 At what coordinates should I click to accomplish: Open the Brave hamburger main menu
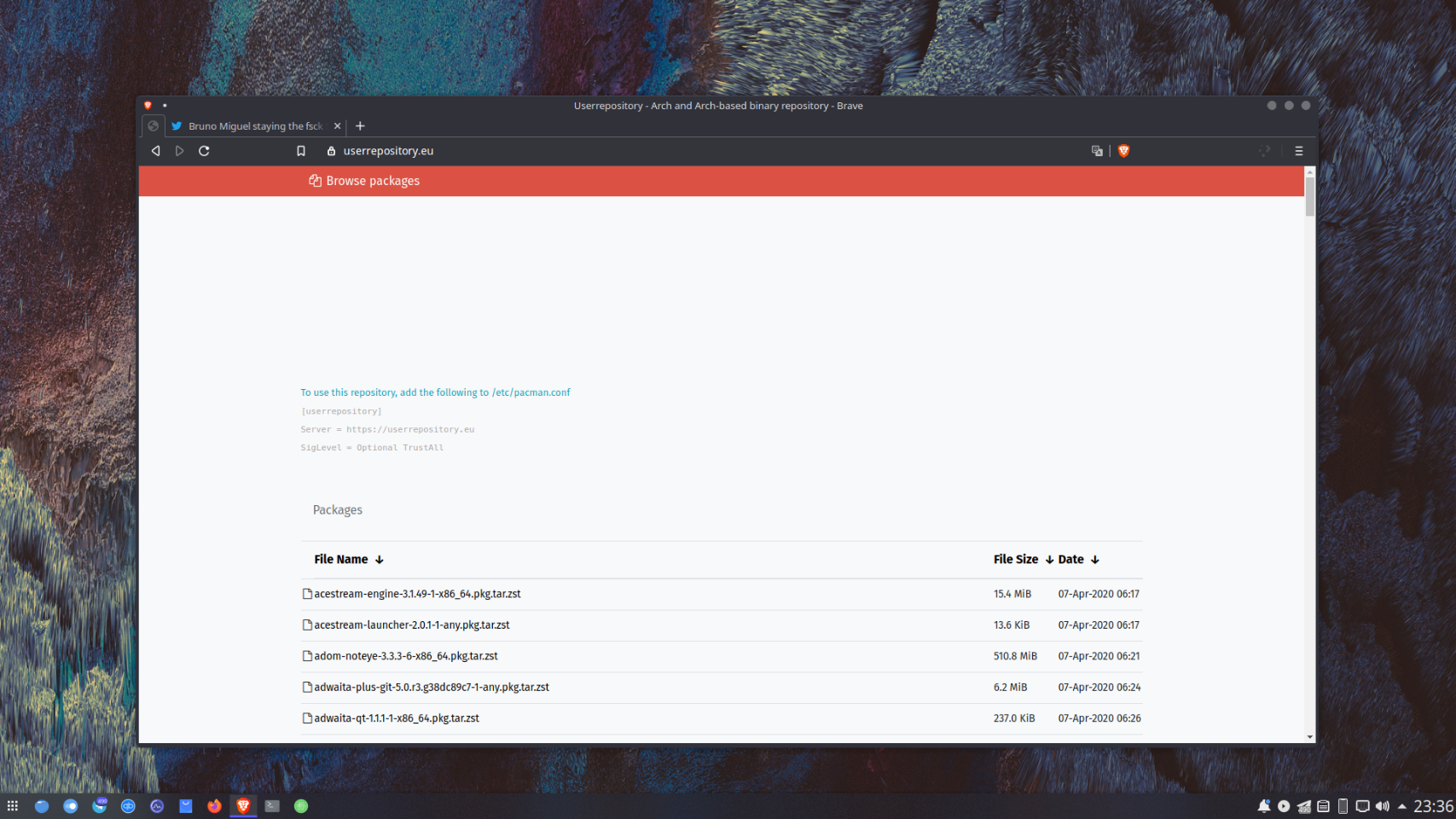click(1298, 151)
